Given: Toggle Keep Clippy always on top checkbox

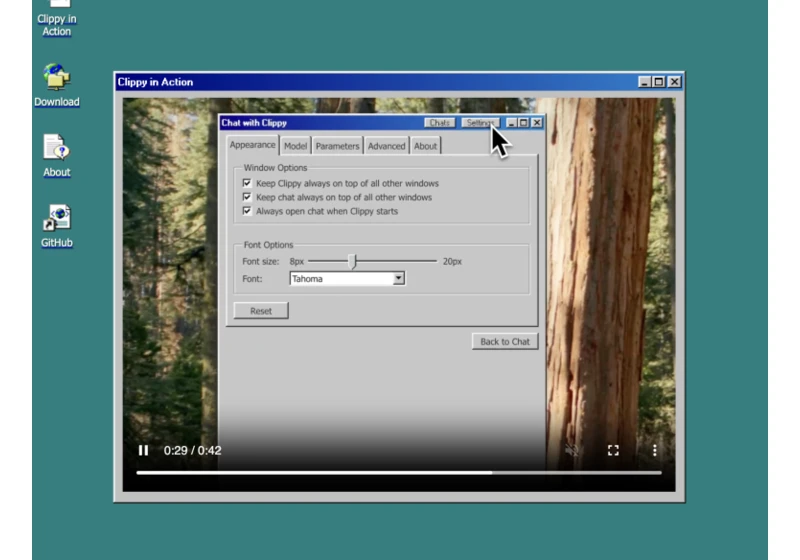Looking at the screenshot, I should (x=247, y=183).
